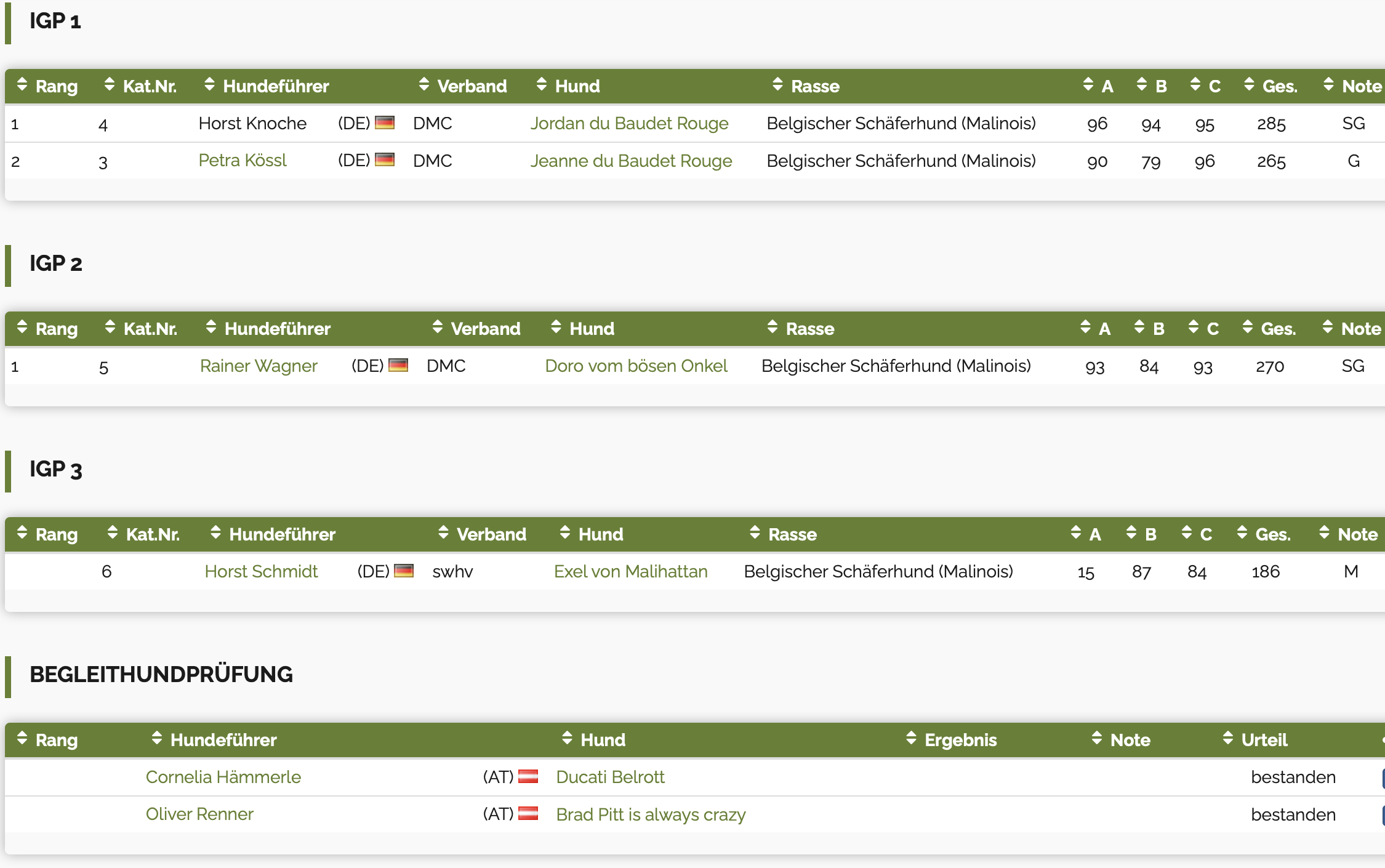Viewport: 1385px width, 868px height.
Task: Sort IGP 1 table by column A
Action: coord(1099,86)
